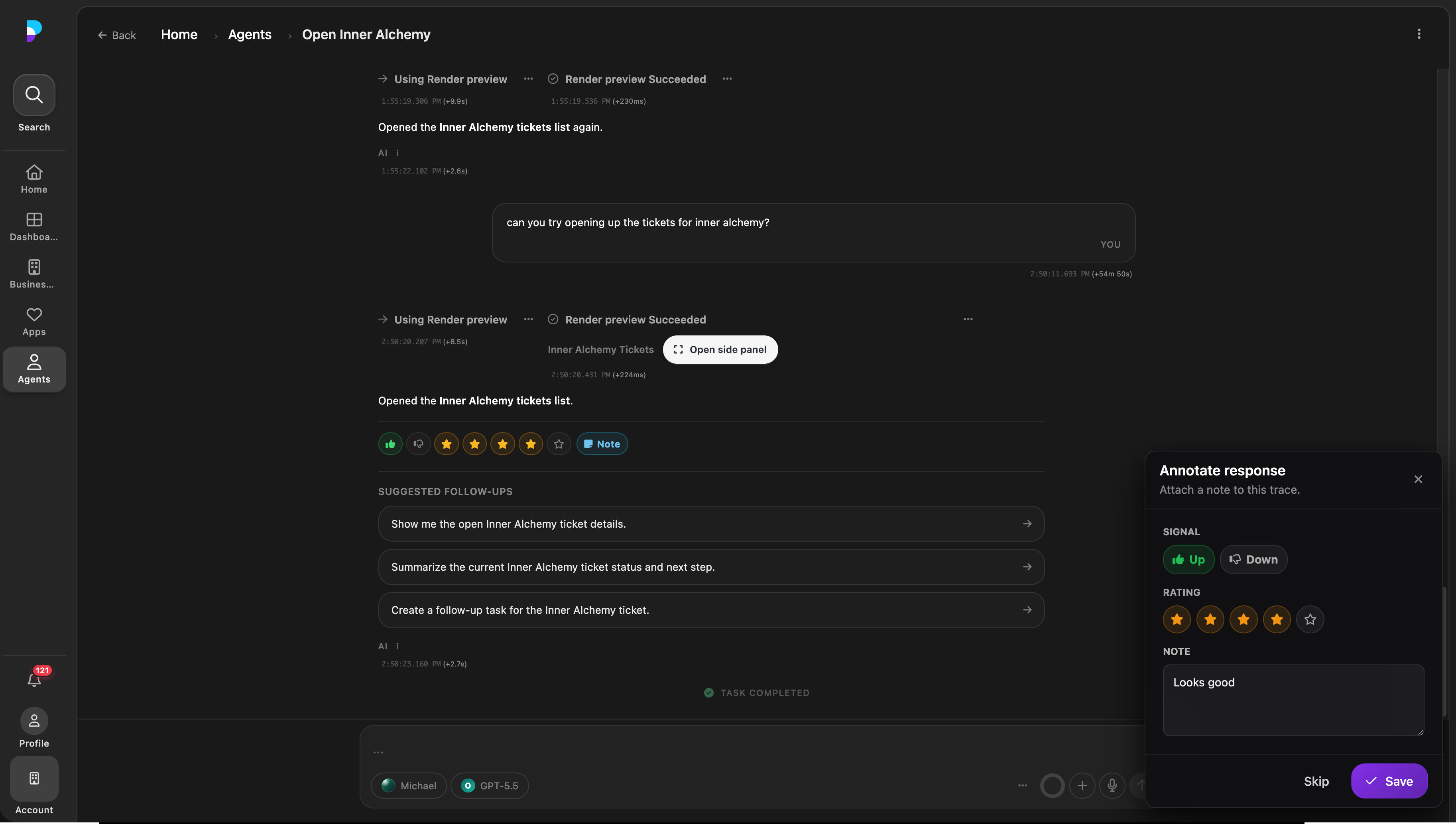Open the Note annotation button
1456x824 pixels.
point(602,444)
